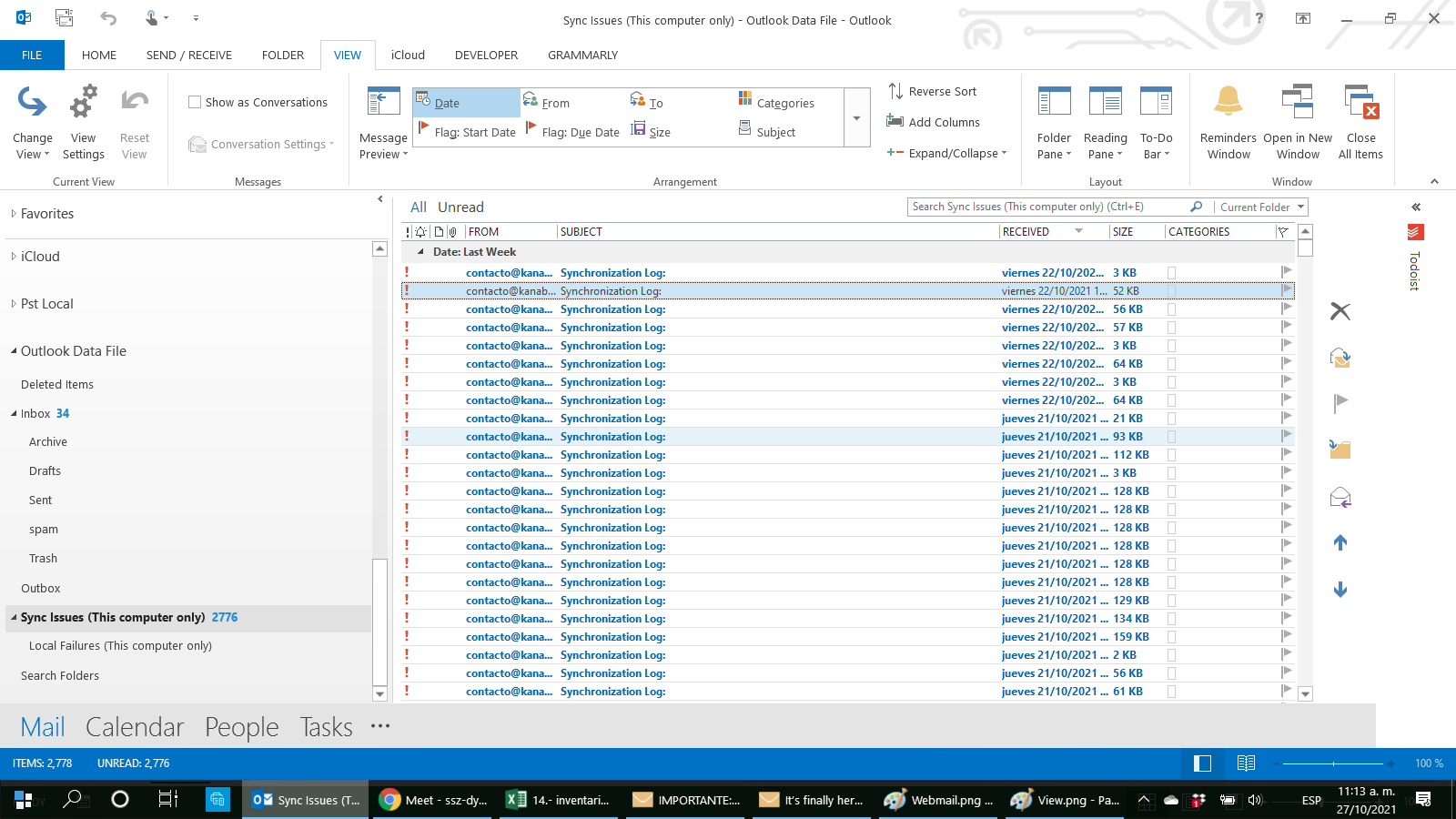Arrange by Flag: Start Date
The image size is (1456, 819).
(x=466, y=132)
